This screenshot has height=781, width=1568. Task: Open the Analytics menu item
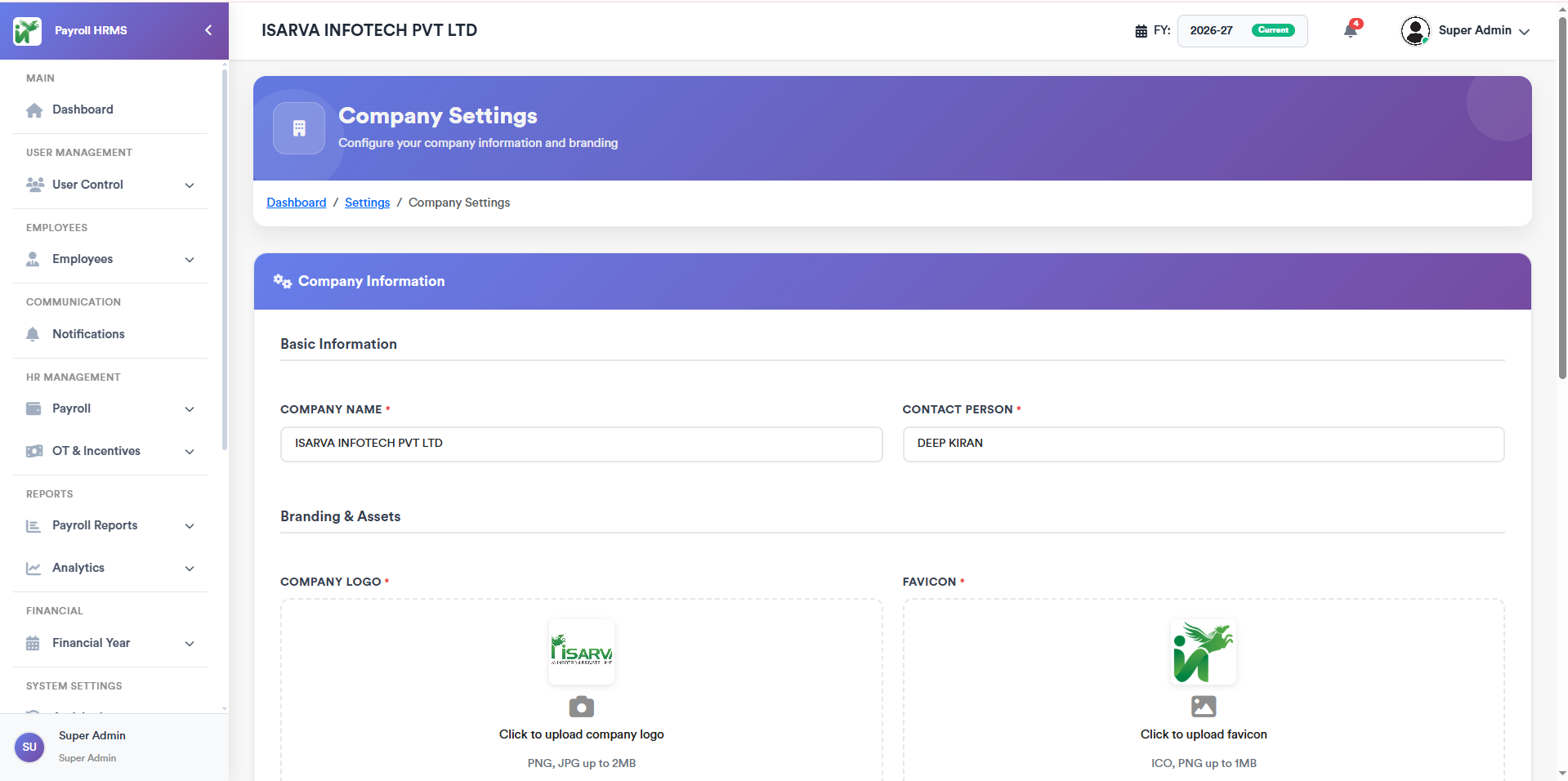(110, 568)
